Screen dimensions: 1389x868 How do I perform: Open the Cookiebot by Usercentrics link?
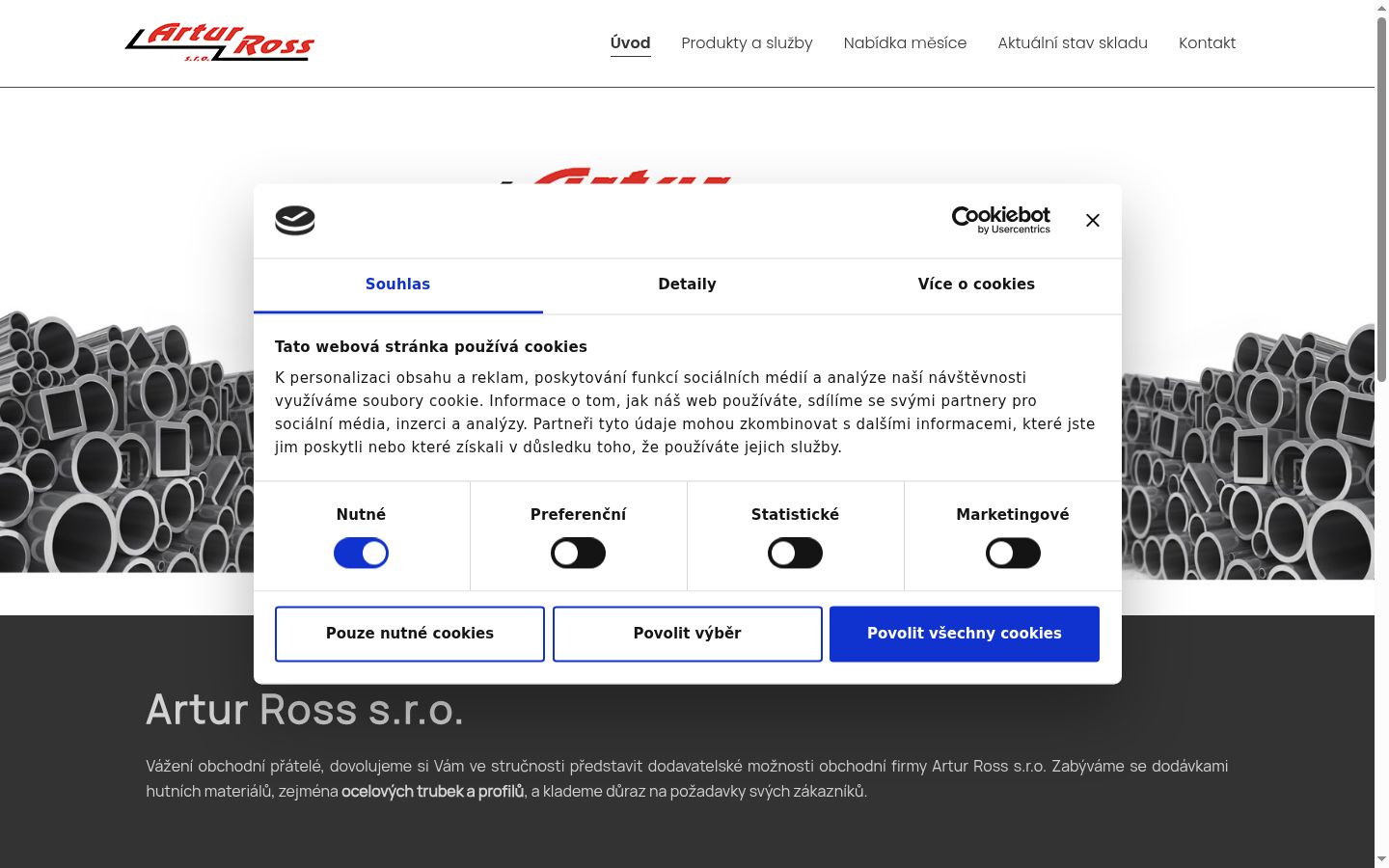click(x=1001, y=220)
